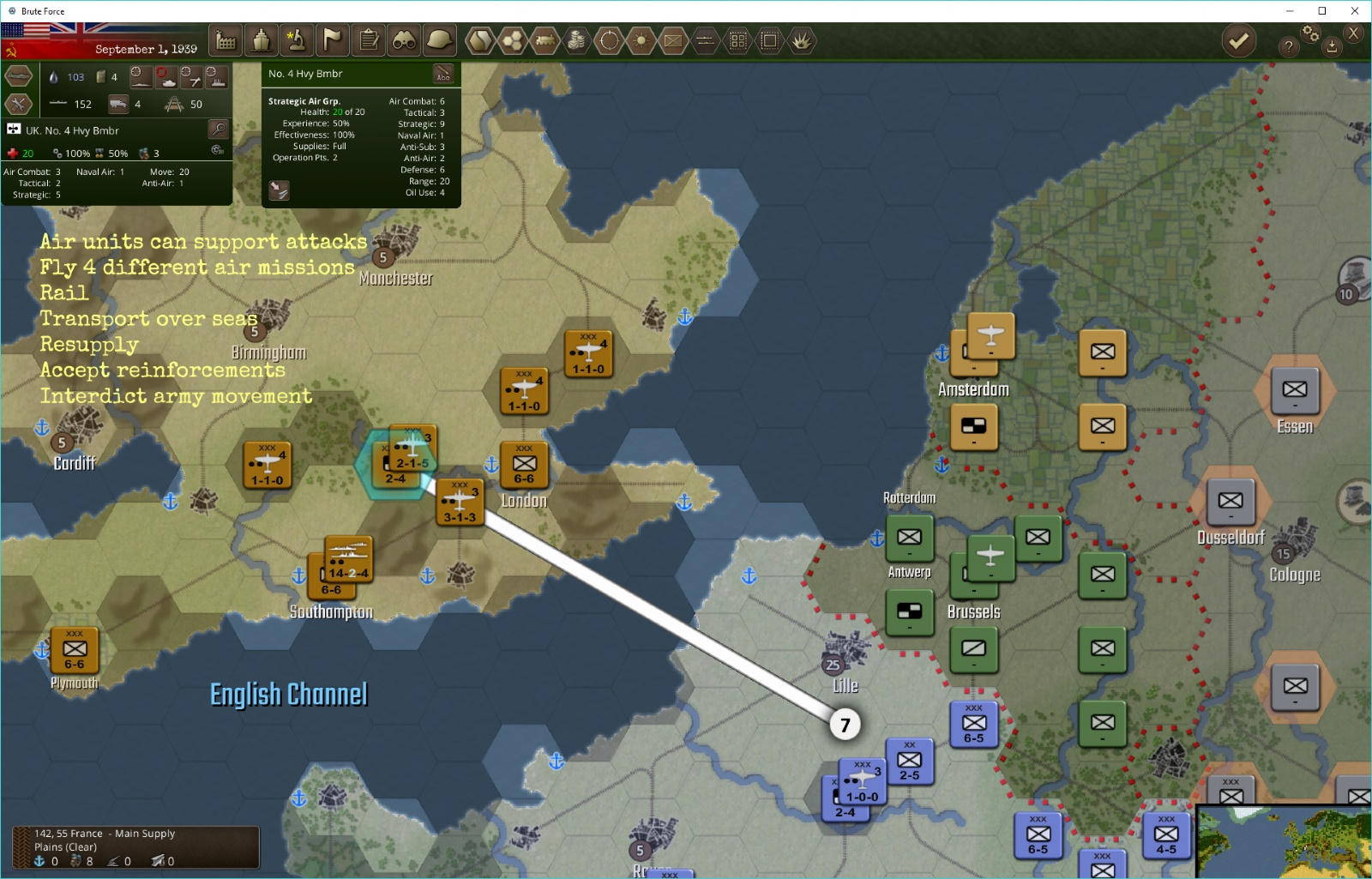Click the checkmark end-turn button
The height and width of the screenshot is (879, 1372).
[1238, 39]
